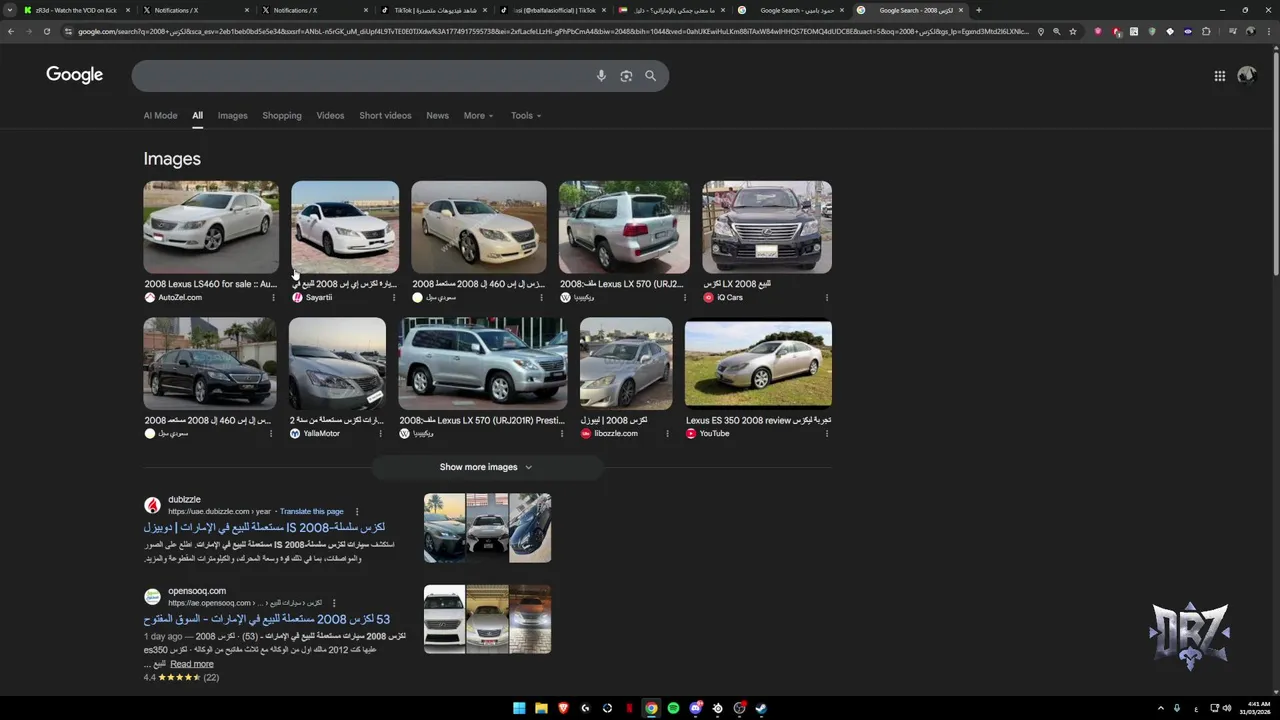Viewport: 1280px width, 720px height.
Task: Open opensooq result car image strip
Action: coord(487,619)
